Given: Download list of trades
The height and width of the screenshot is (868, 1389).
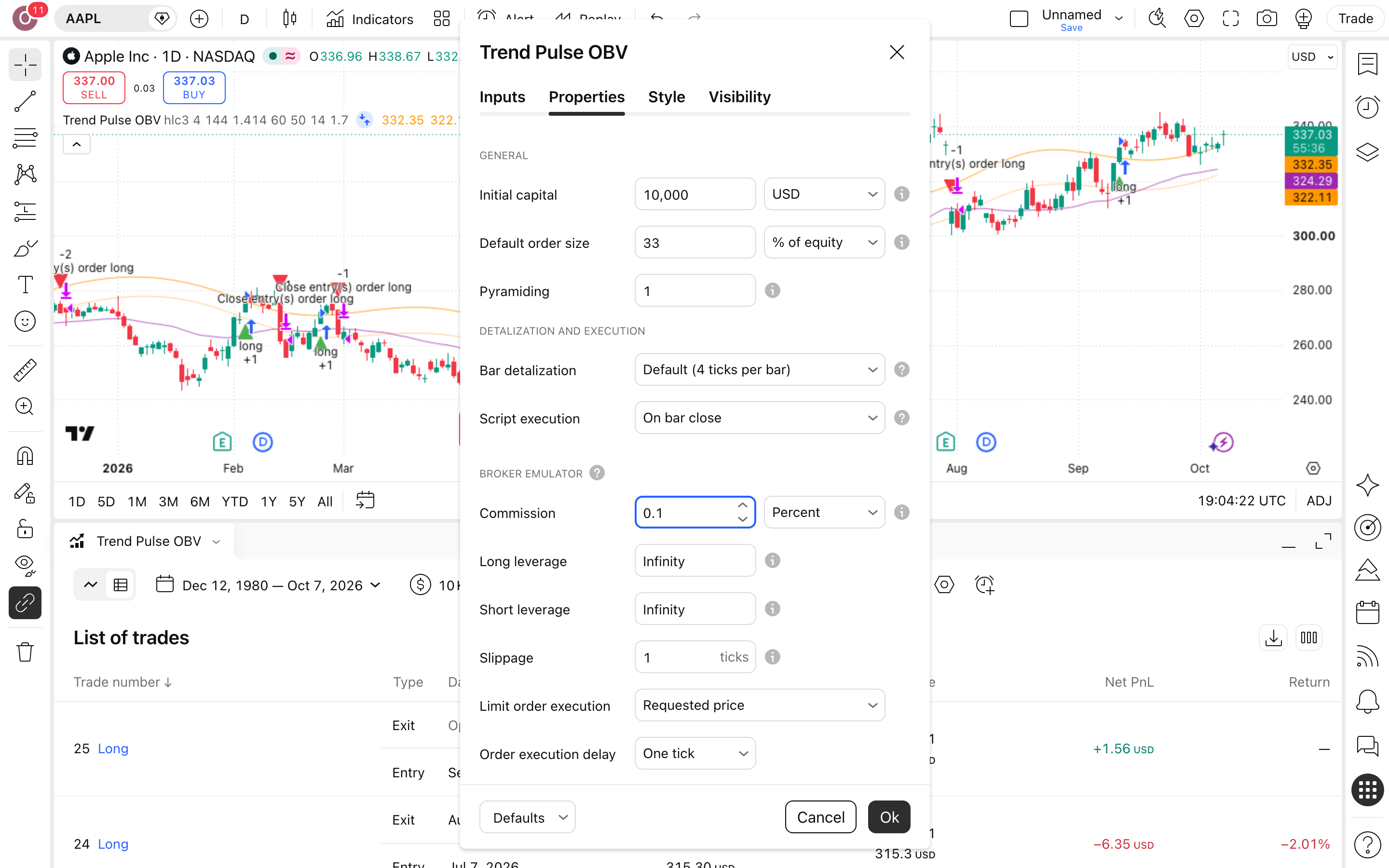Looking at the screenshot, I should 1273,638.
